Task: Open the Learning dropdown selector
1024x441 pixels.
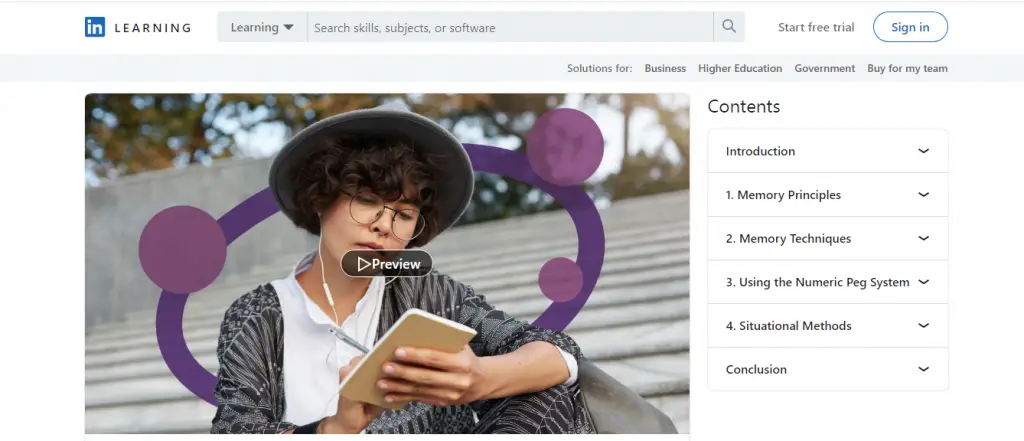Action: pos(262,27)
